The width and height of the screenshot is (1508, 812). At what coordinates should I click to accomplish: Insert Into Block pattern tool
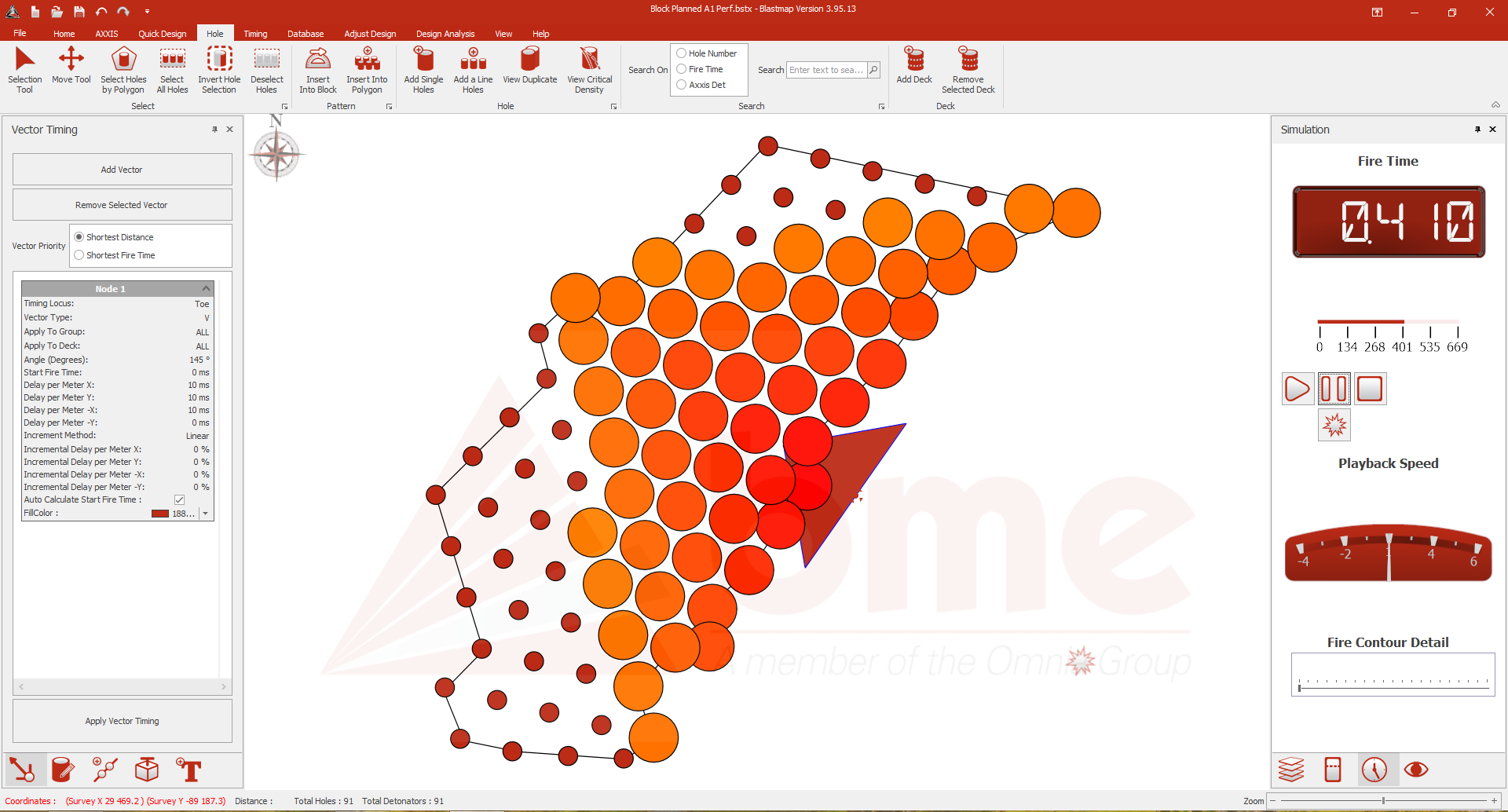317,70
